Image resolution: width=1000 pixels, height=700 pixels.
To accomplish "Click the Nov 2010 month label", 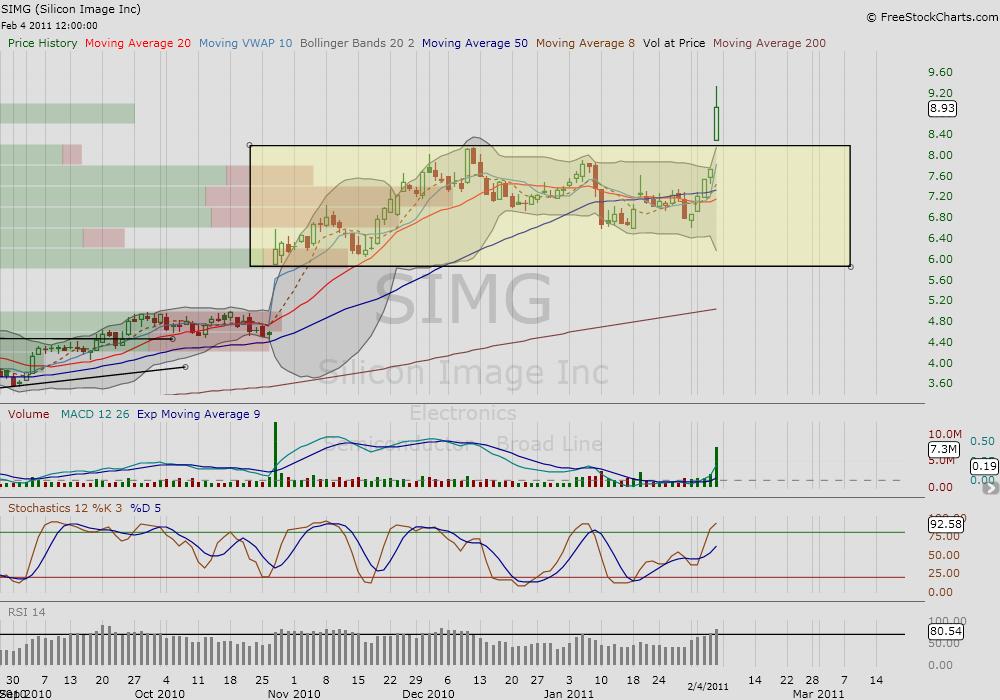I will pos(294,694).
